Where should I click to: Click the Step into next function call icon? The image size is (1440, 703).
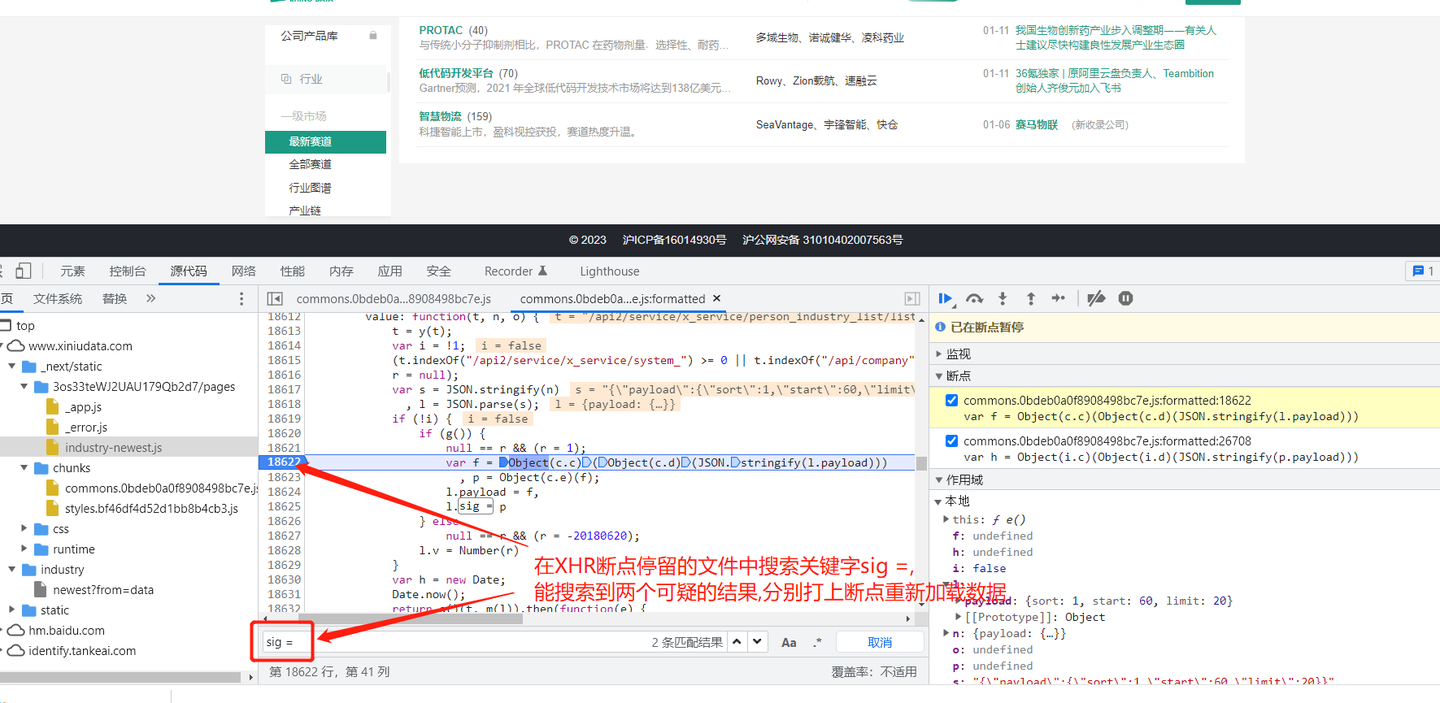tap(1003, 298)
